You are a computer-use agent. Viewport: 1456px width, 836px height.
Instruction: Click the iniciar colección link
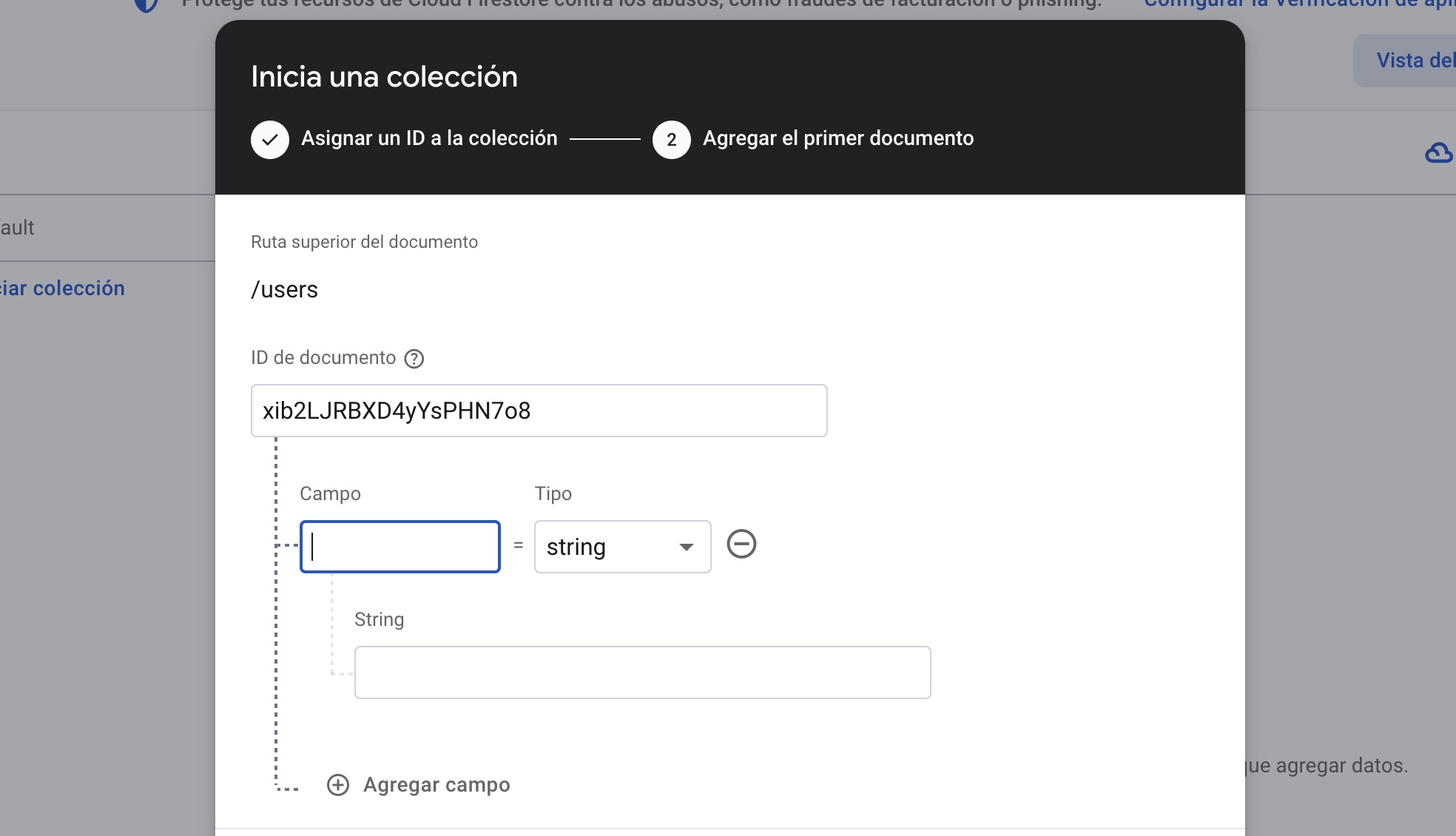[x=62, y=288]
